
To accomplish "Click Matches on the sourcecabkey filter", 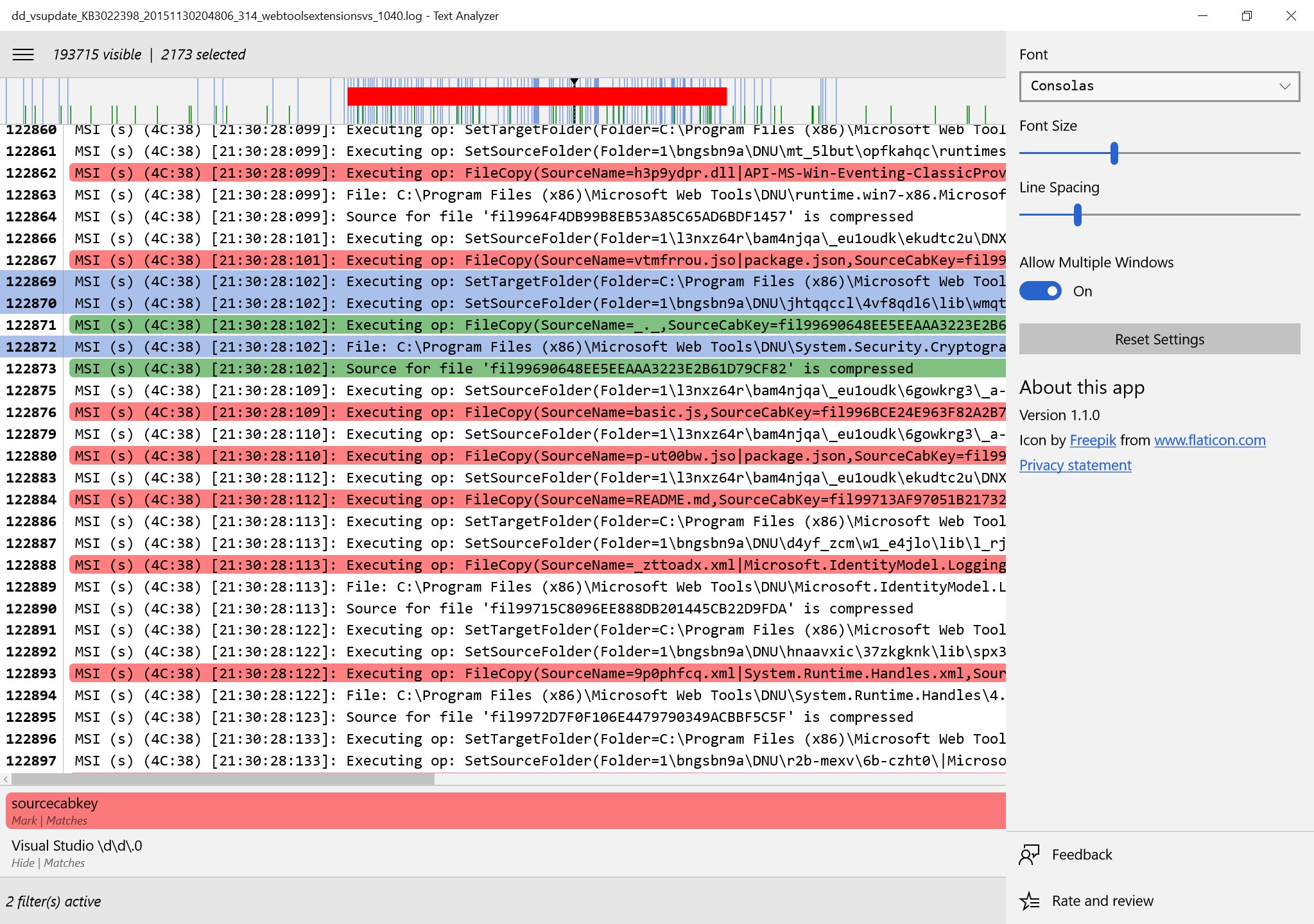I will 66,820.
